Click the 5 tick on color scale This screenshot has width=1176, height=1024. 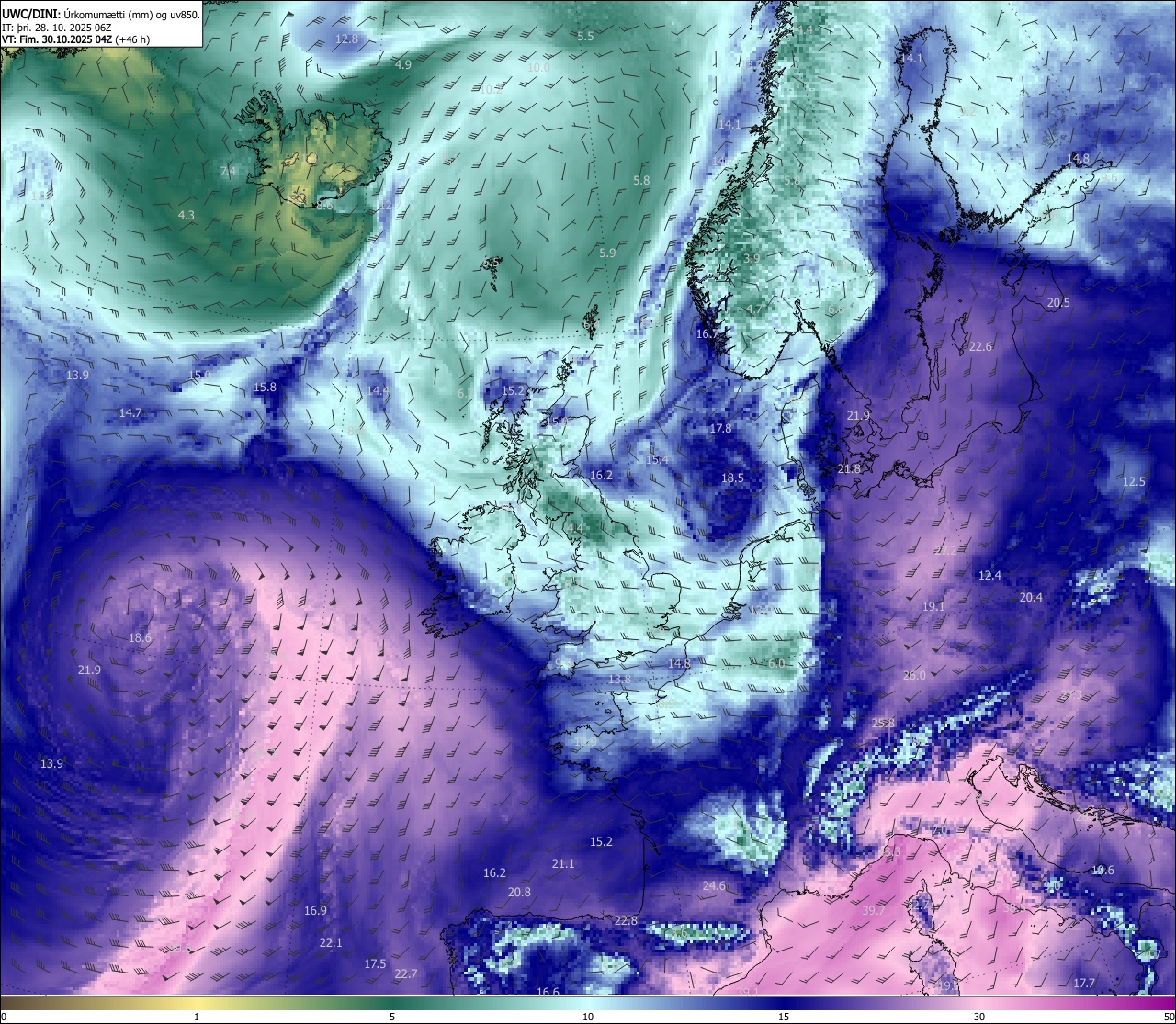tap(392, 1017)
